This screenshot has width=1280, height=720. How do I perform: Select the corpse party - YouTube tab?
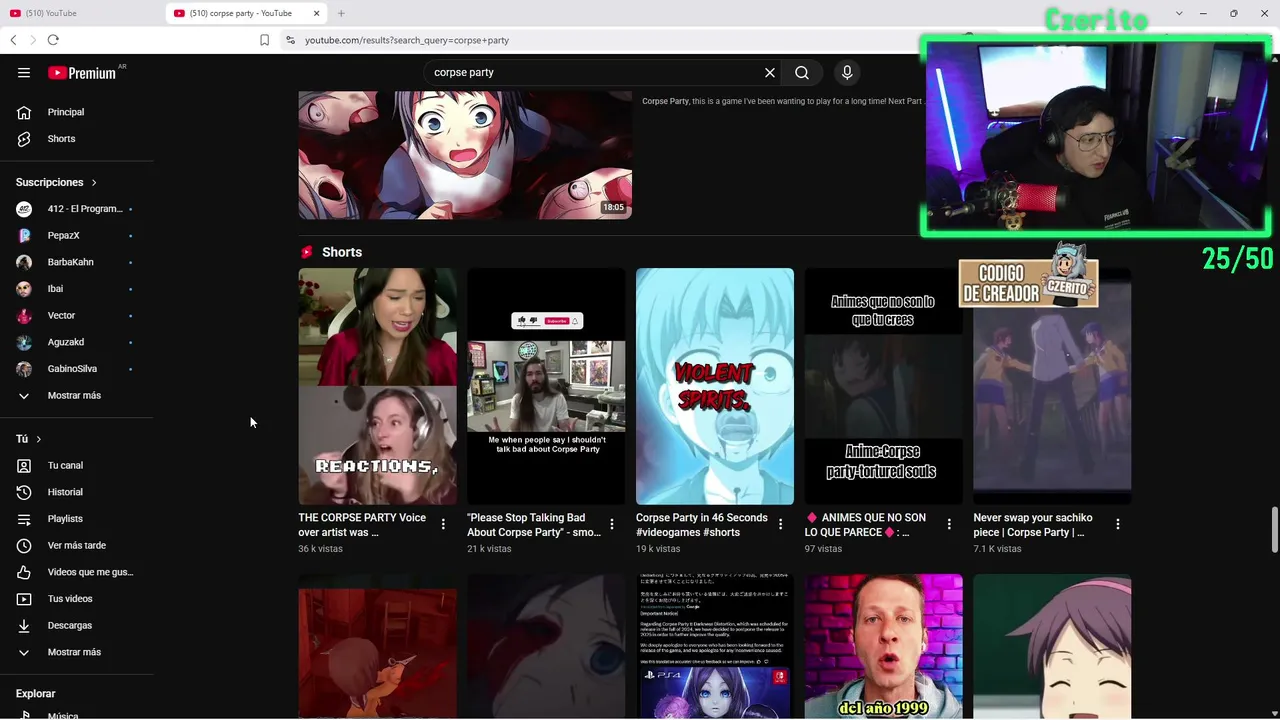click(x=246, y=13)
